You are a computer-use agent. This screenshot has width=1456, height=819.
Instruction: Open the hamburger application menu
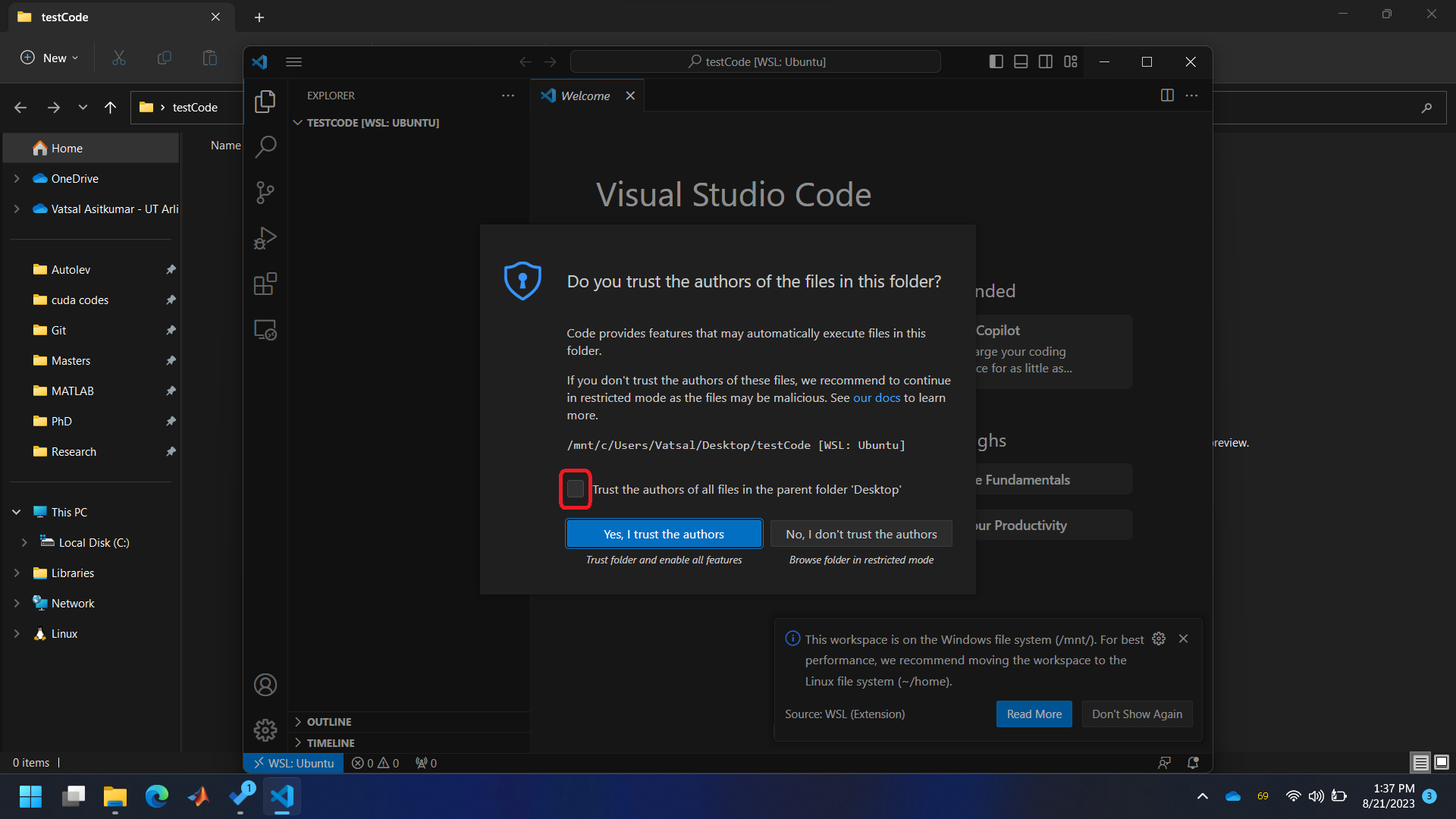(x=294, y=61)
